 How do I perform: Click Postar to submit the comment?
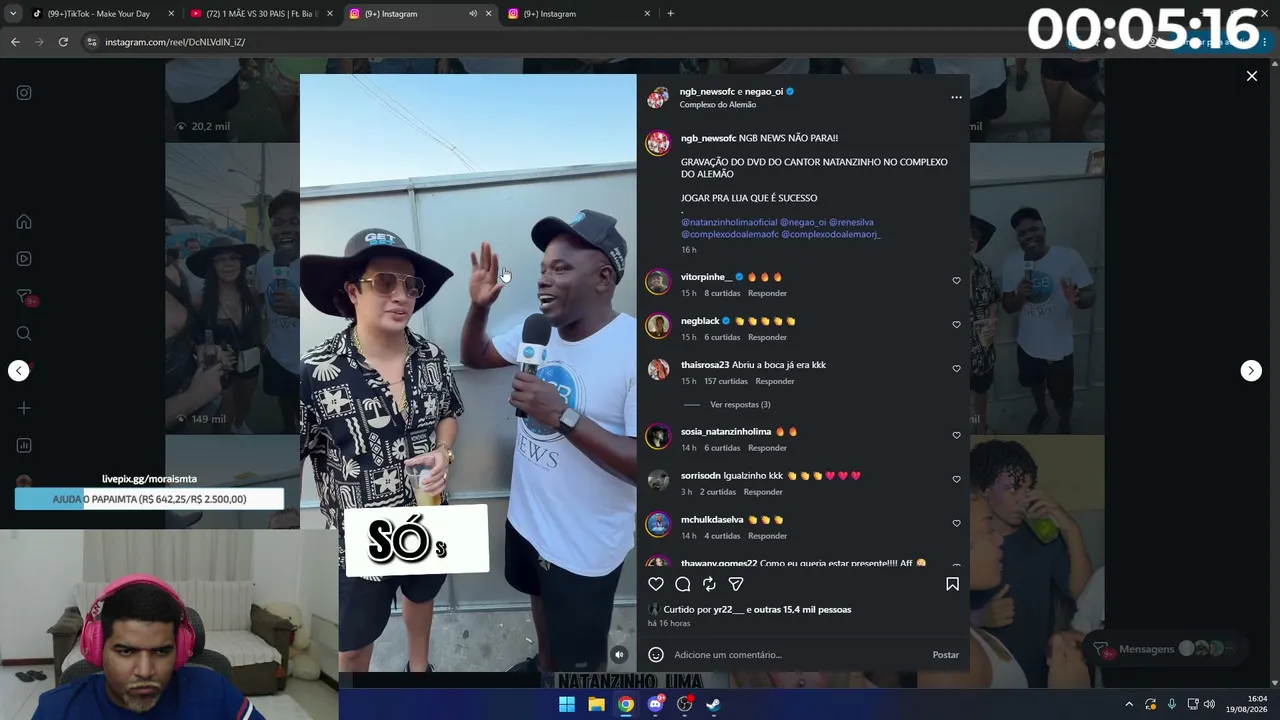click(x=946, y=655)
